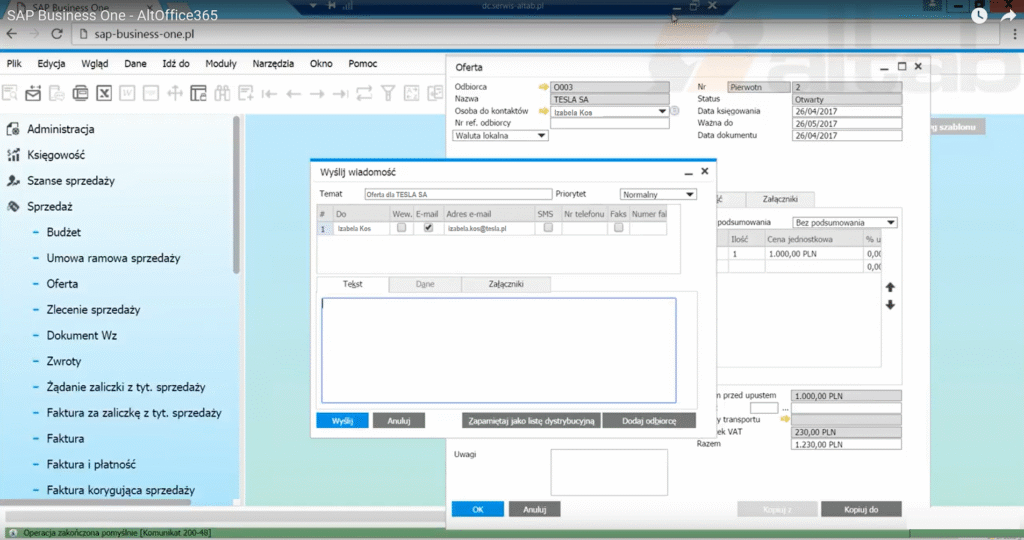The image size is (1024, 540).
Task: Click the left menu's vertical scrollbar
Action: [x=236, y=196]
